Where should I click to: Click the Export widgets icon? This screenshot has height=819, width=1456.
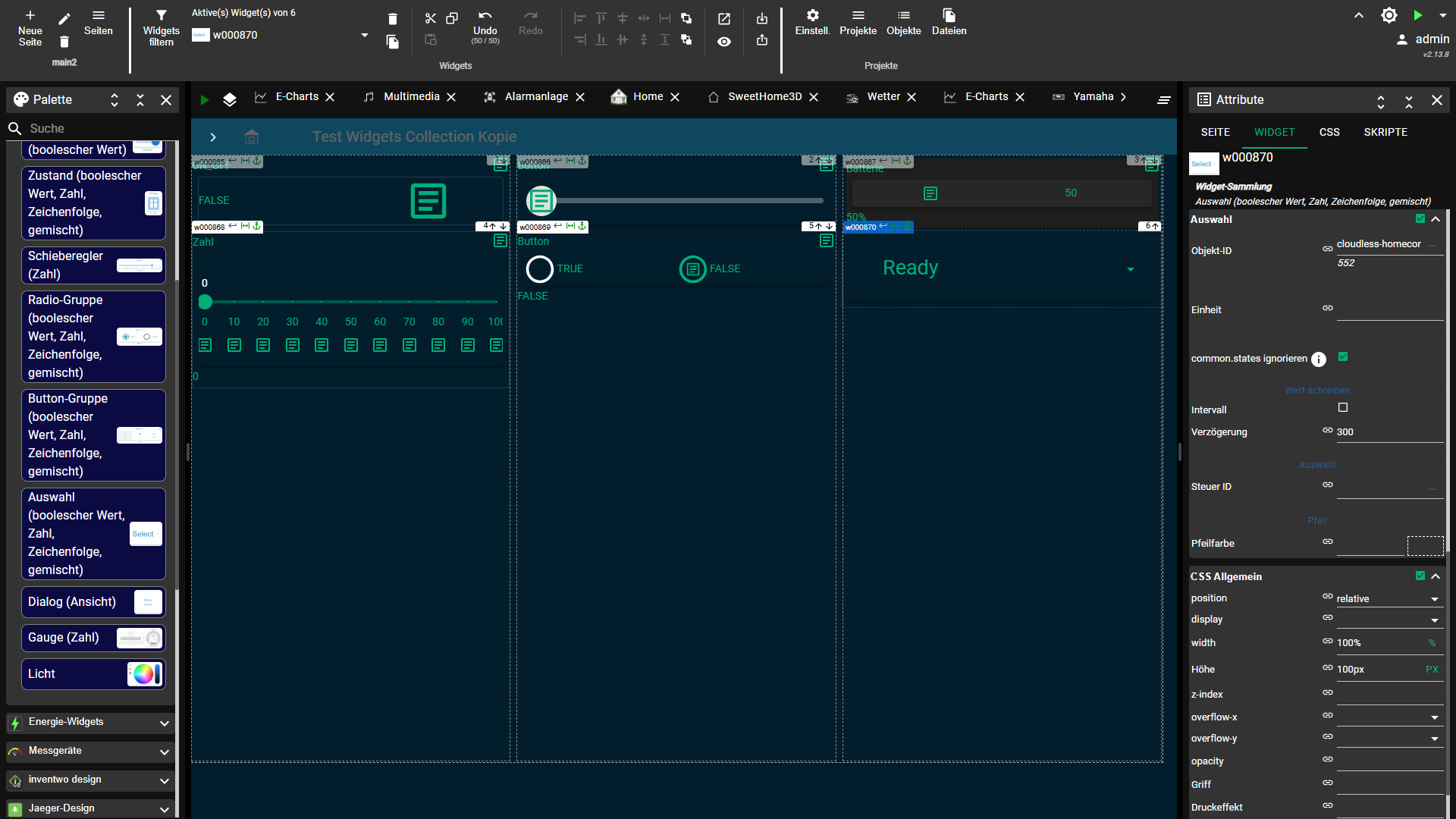(762, 41)
